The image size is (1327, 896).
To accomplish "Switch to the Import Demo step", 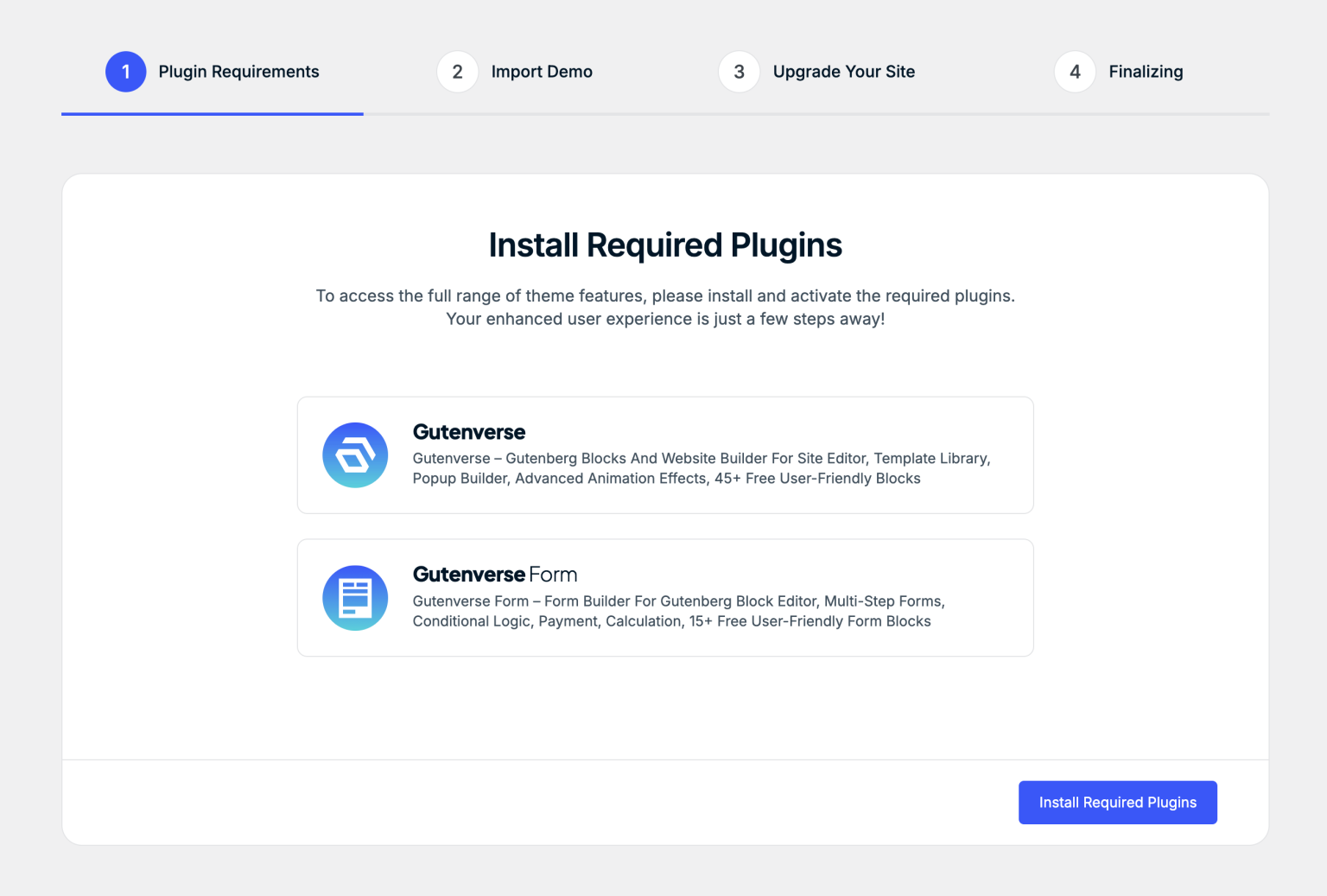I will (542, 72).
